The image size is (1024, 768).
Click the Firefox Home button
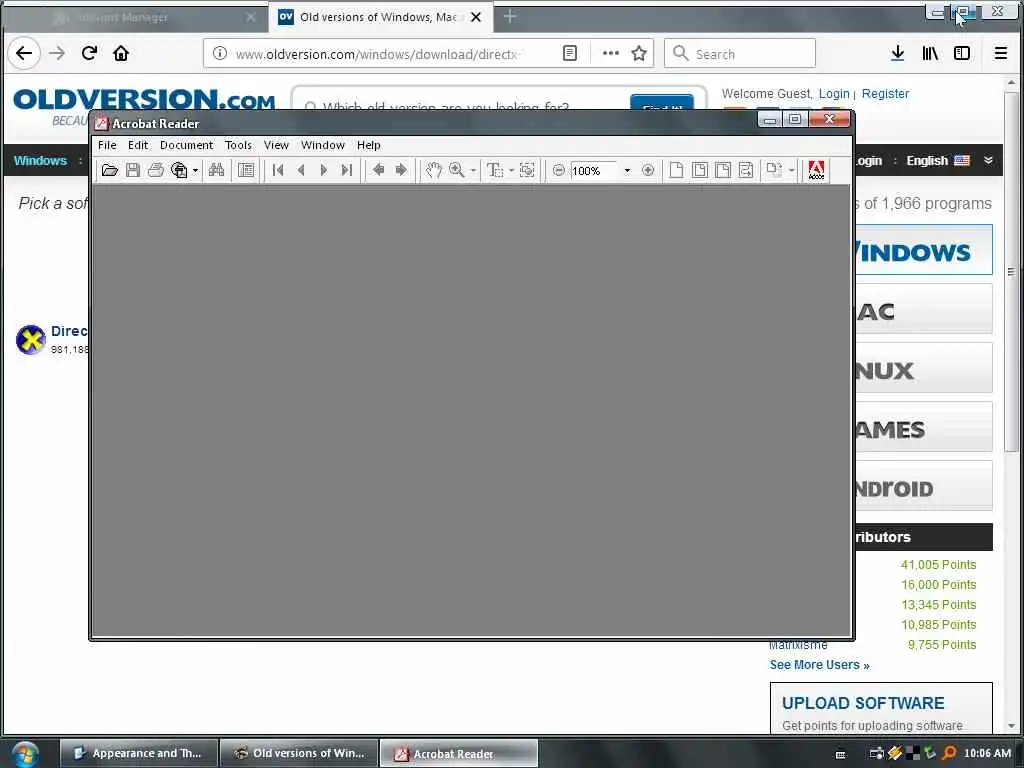click(x=121, y=54)
